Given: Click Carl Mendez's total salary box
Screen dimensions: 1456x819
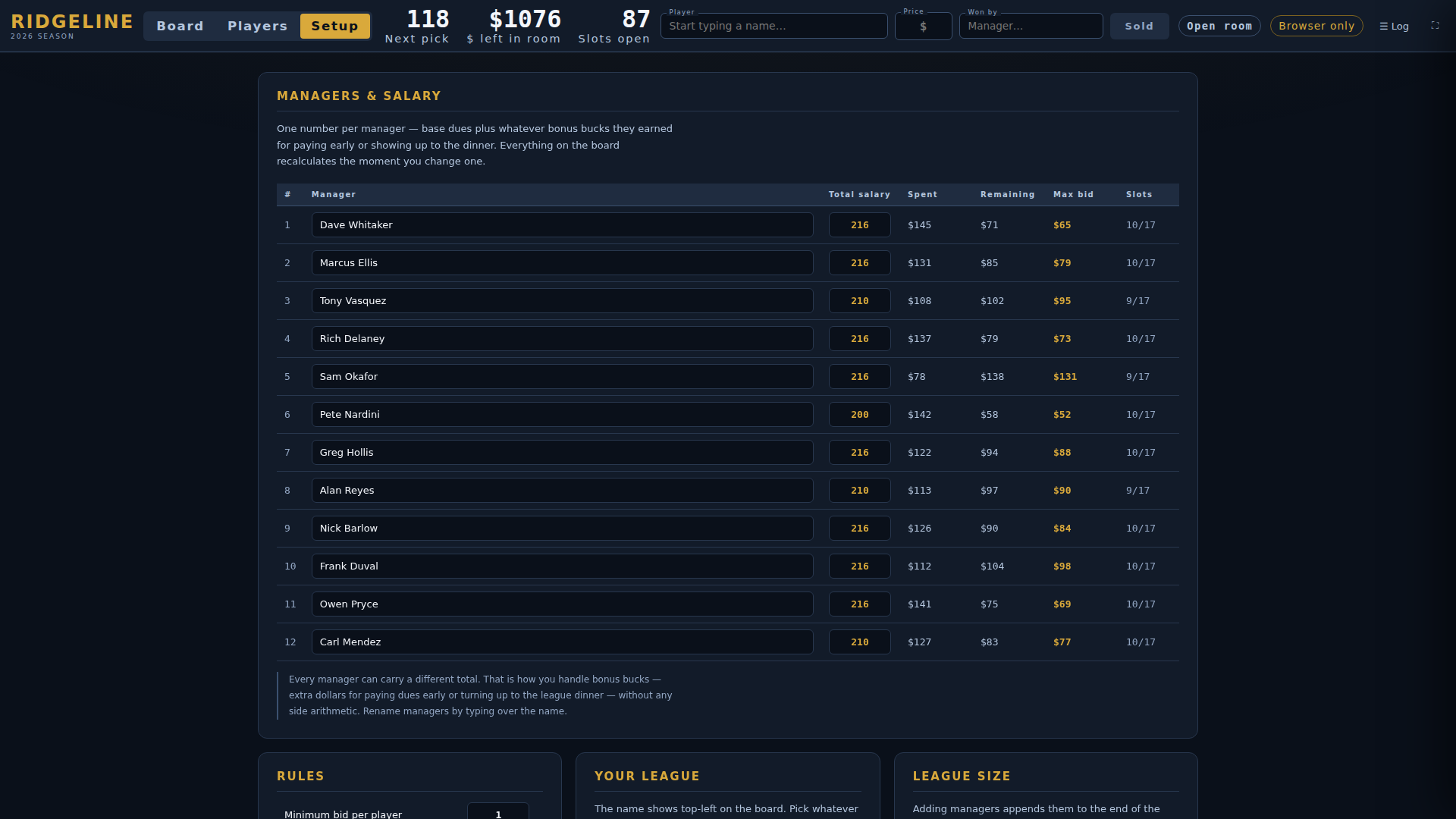Looking at the screenshot, I should pos(859,642).
